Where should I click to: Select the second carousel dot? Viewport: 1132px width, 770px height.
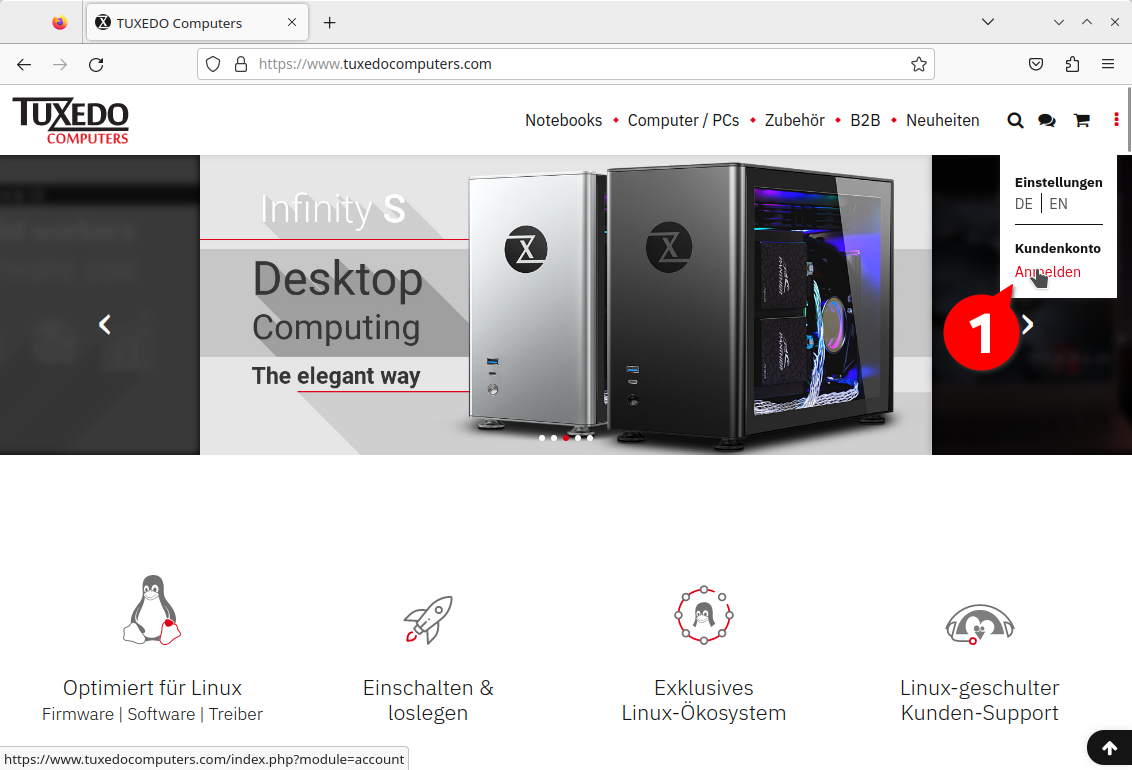click(x=554, y=438)
